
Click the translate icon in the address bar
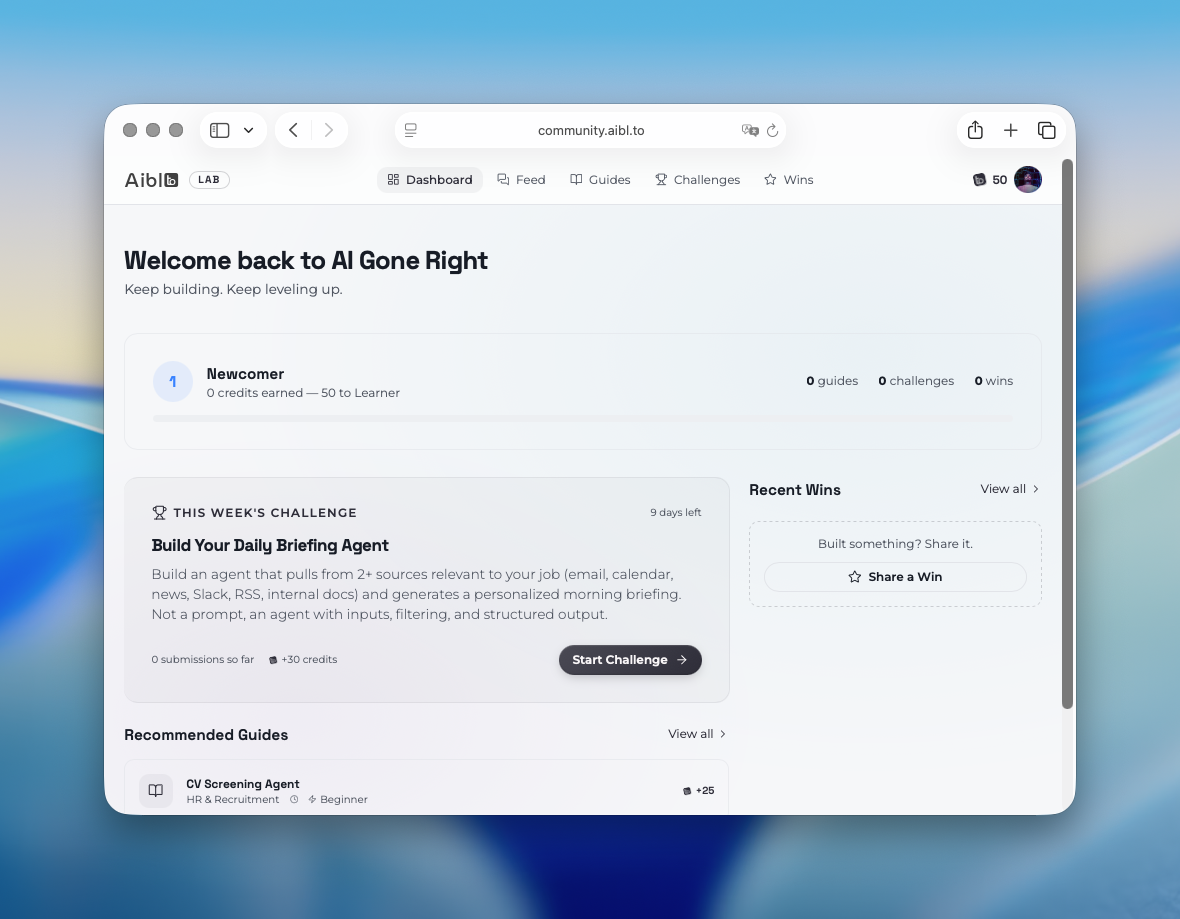click(x=750, y=130)
